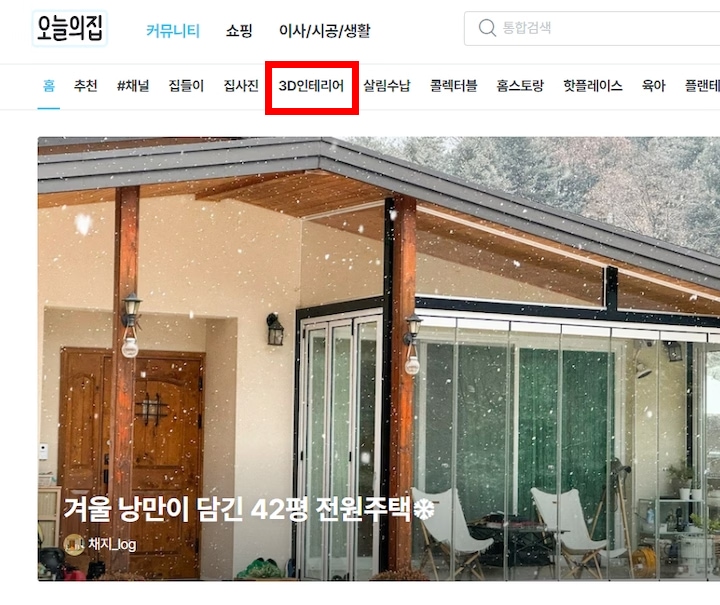The image size is (720, 605).
Task: Open the 커뮤니티 menu
Action: 173,31
